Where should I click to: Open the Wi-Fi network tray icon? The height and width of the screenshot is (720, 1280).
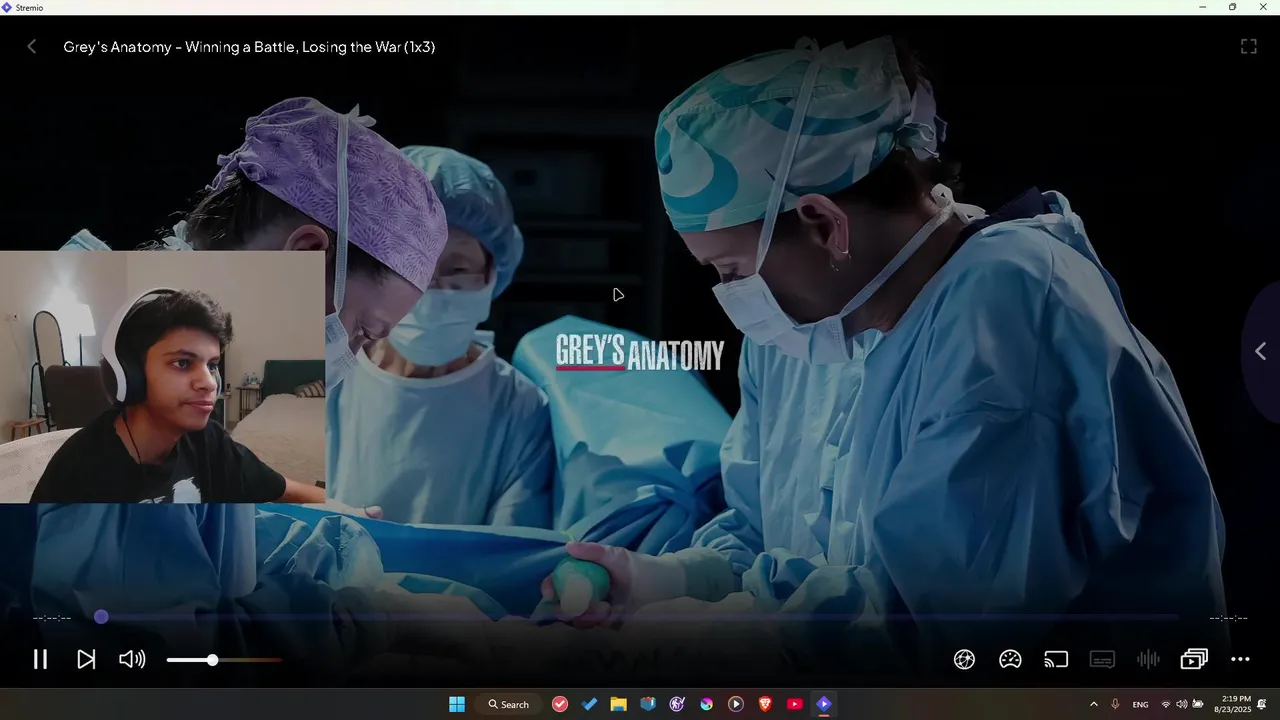pos(1165,704)
